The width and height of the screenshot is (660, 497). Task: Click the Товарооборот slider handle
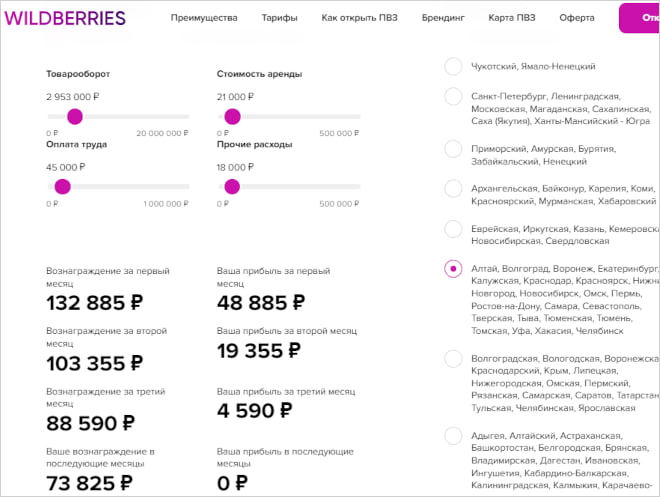coord(74,117)
